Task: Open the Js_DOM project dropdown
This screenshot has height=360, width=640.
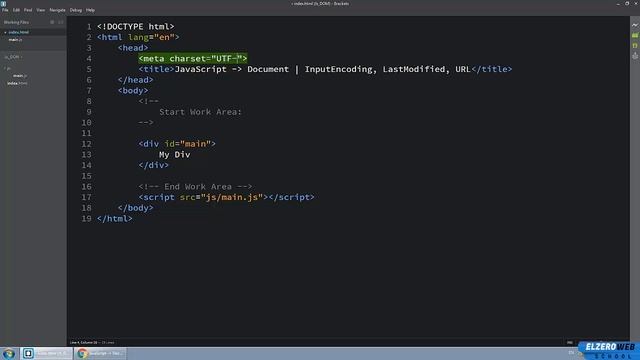Action: pos(13,57)
